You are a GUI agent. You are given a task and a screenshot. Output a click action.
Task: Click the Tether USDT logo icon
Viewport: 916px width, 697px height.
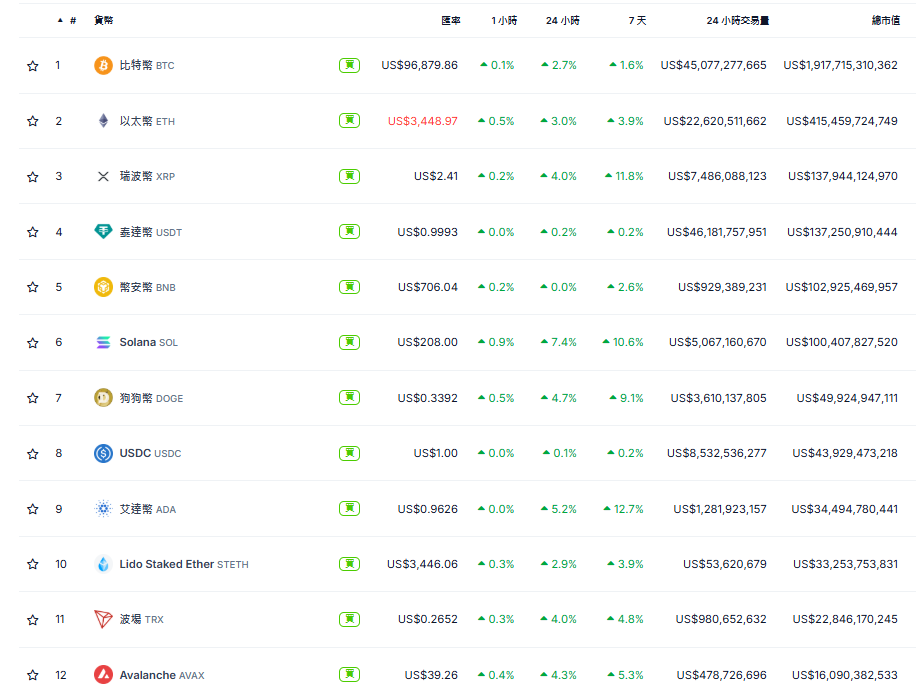(x=103, y=232)
